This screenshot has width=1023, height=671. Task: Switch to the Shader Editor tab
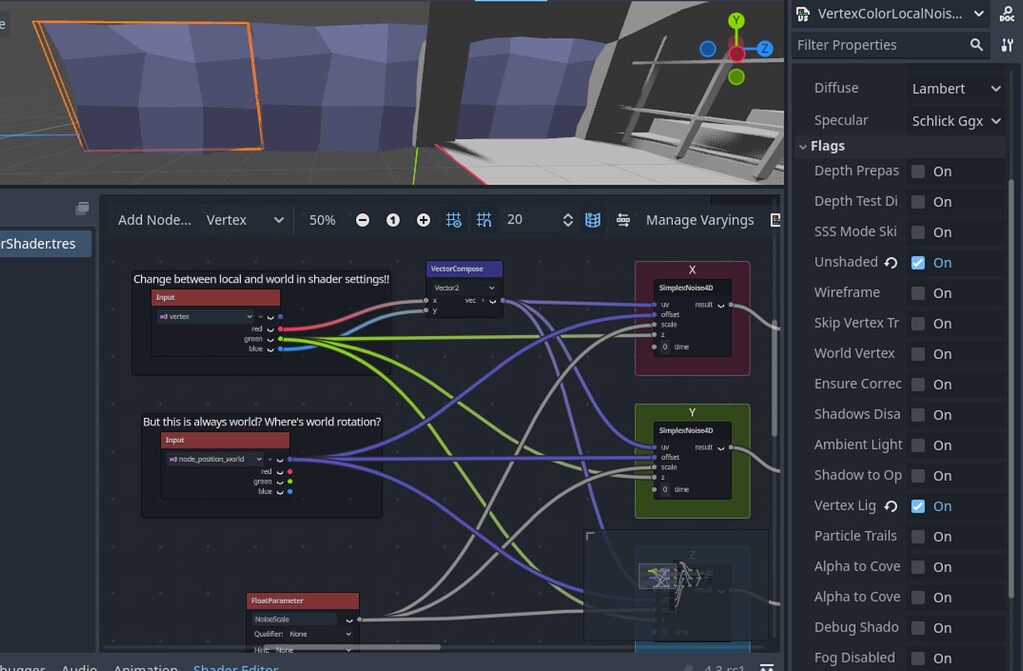coord(235,666)
